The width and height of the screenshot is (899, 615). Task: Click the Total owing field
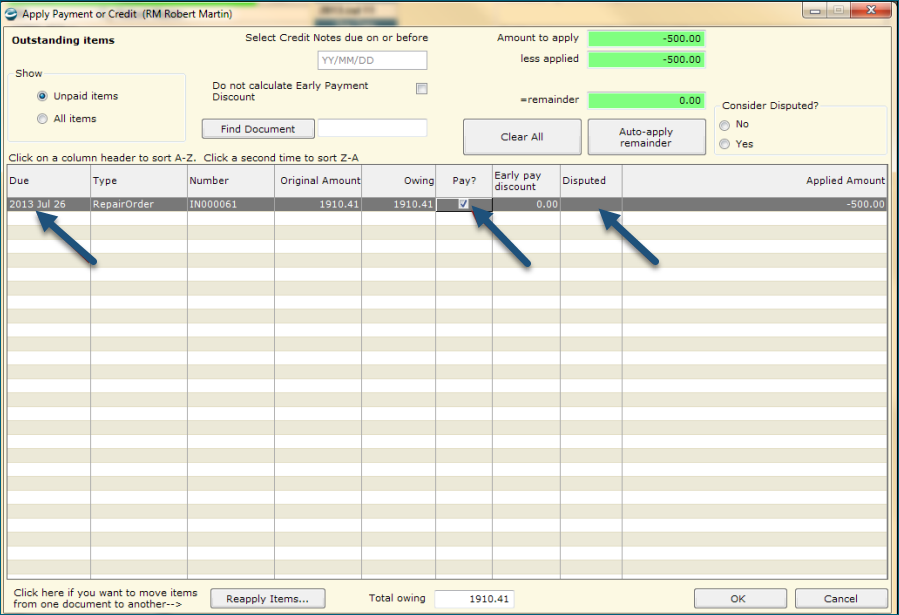(x=474, y=598)
